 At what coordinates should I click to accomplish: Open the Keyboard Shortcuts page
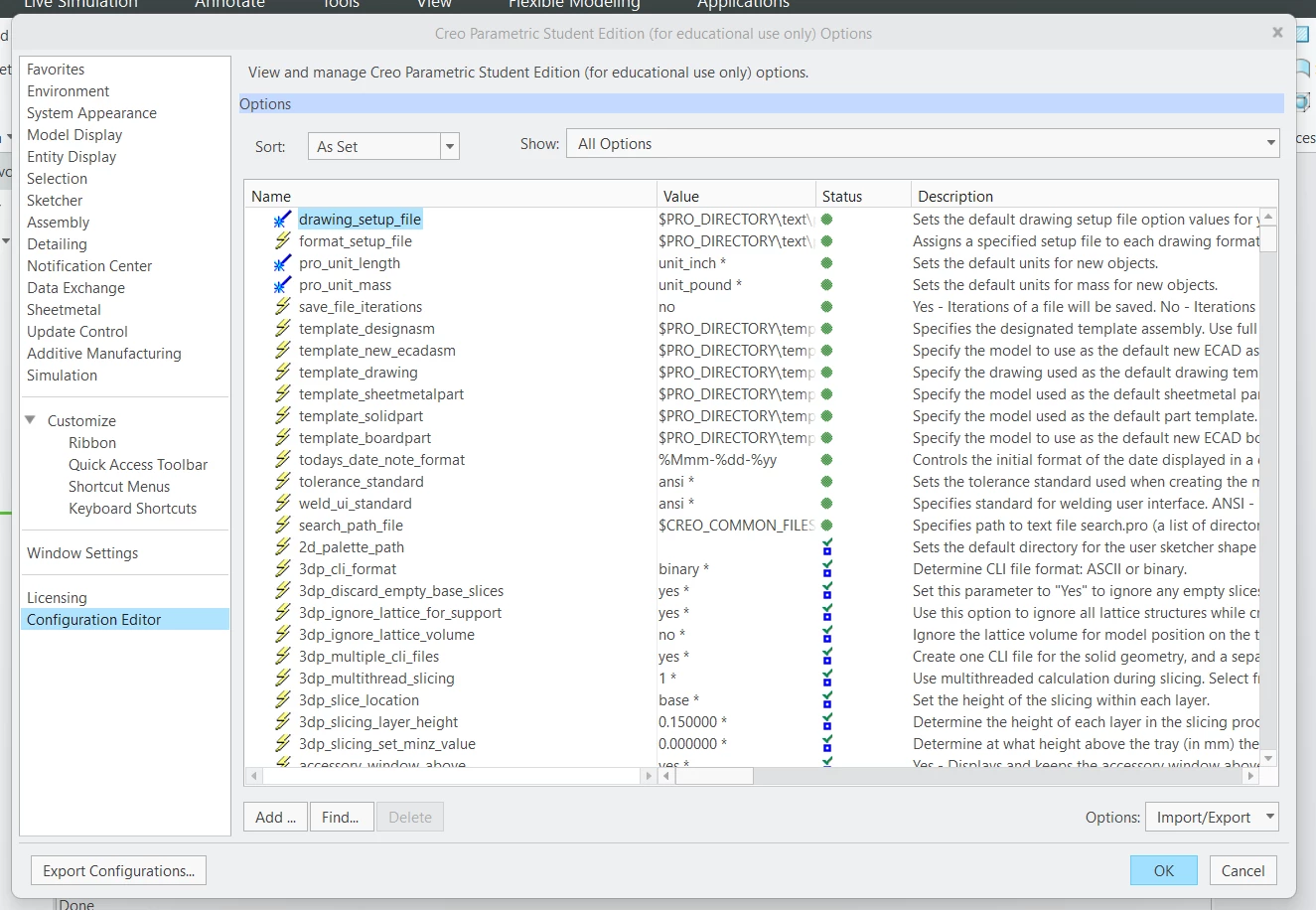(x=132, y=509)
